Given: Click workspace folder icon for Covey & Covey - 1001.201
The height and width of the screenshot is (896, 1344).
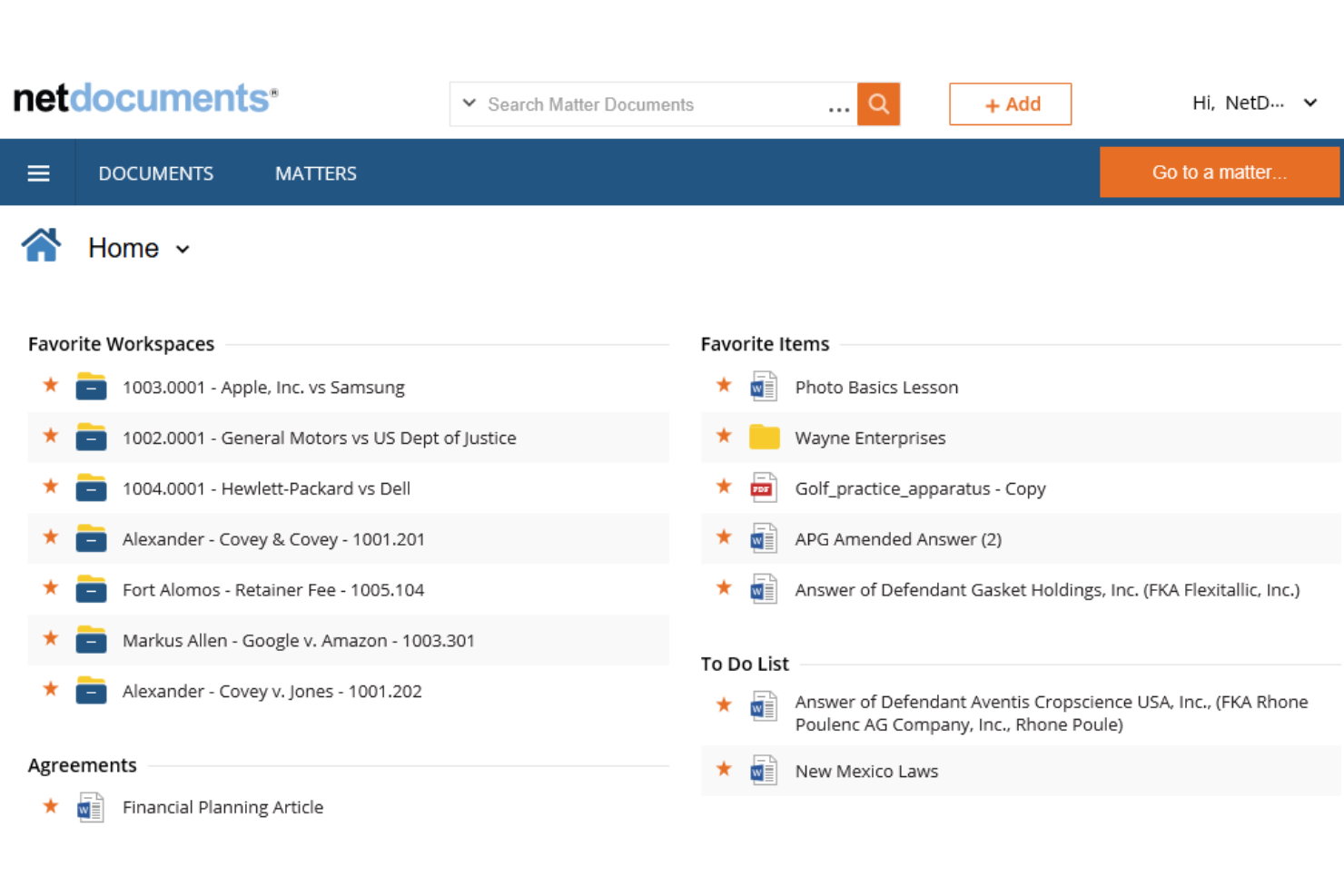Looking at the screenshot, I should (91, 539).
